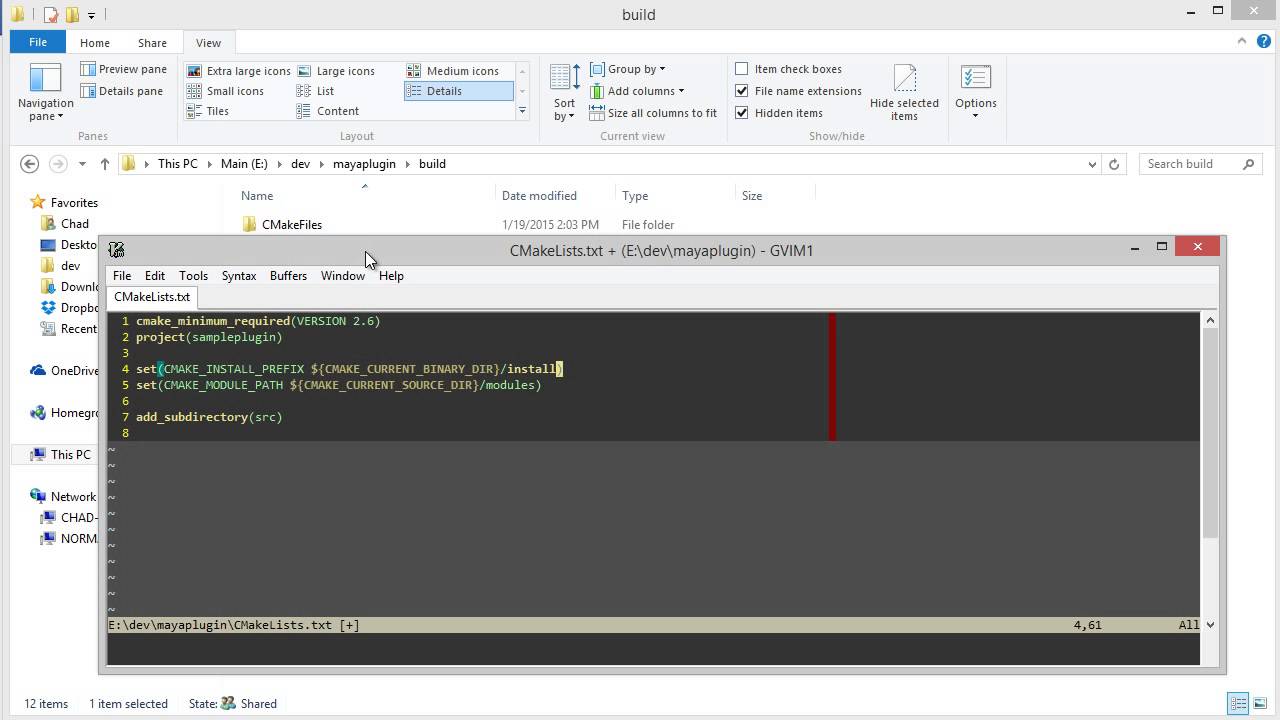Open Explorer help
Viewport: 1280px width, 720px height.
click(x=1262, y=43)
